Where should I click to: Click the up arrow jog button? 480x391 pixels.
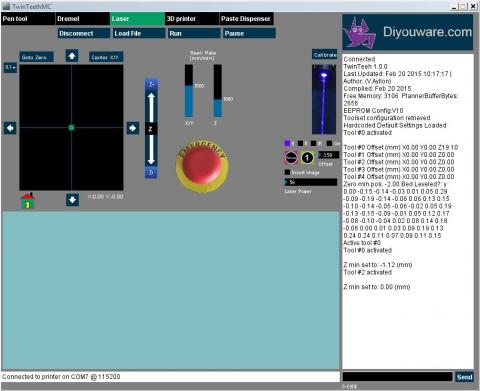click(72, 56)
